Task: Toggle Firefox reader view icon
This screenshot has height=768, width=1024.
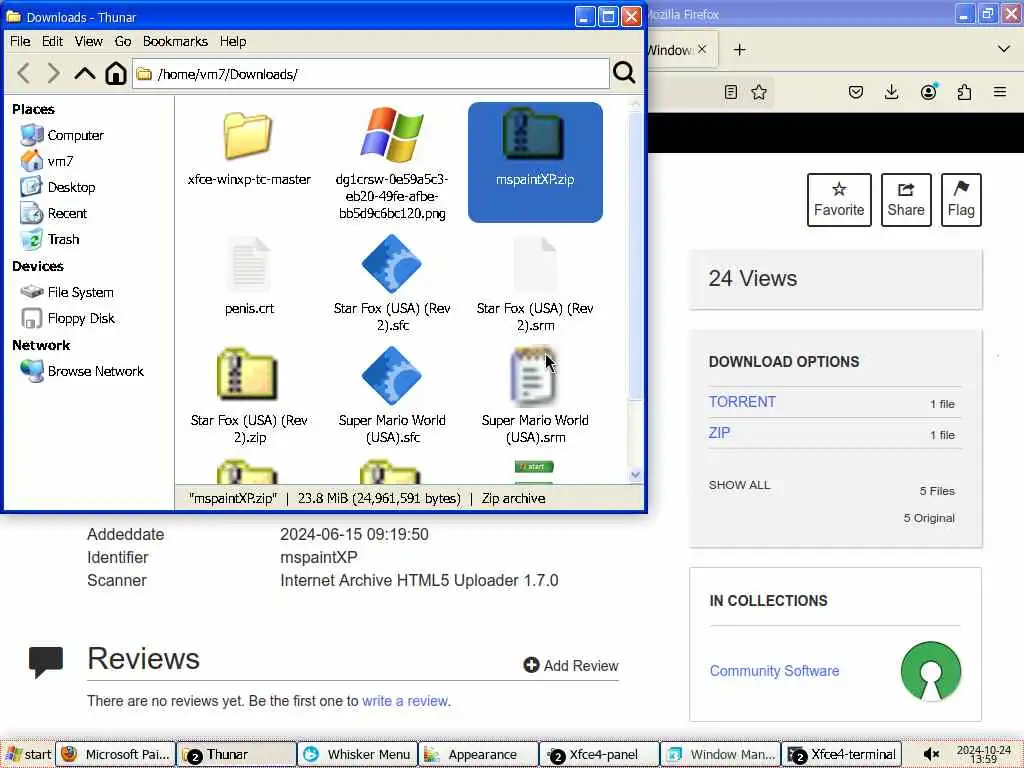Action: [x=731, y=92]
